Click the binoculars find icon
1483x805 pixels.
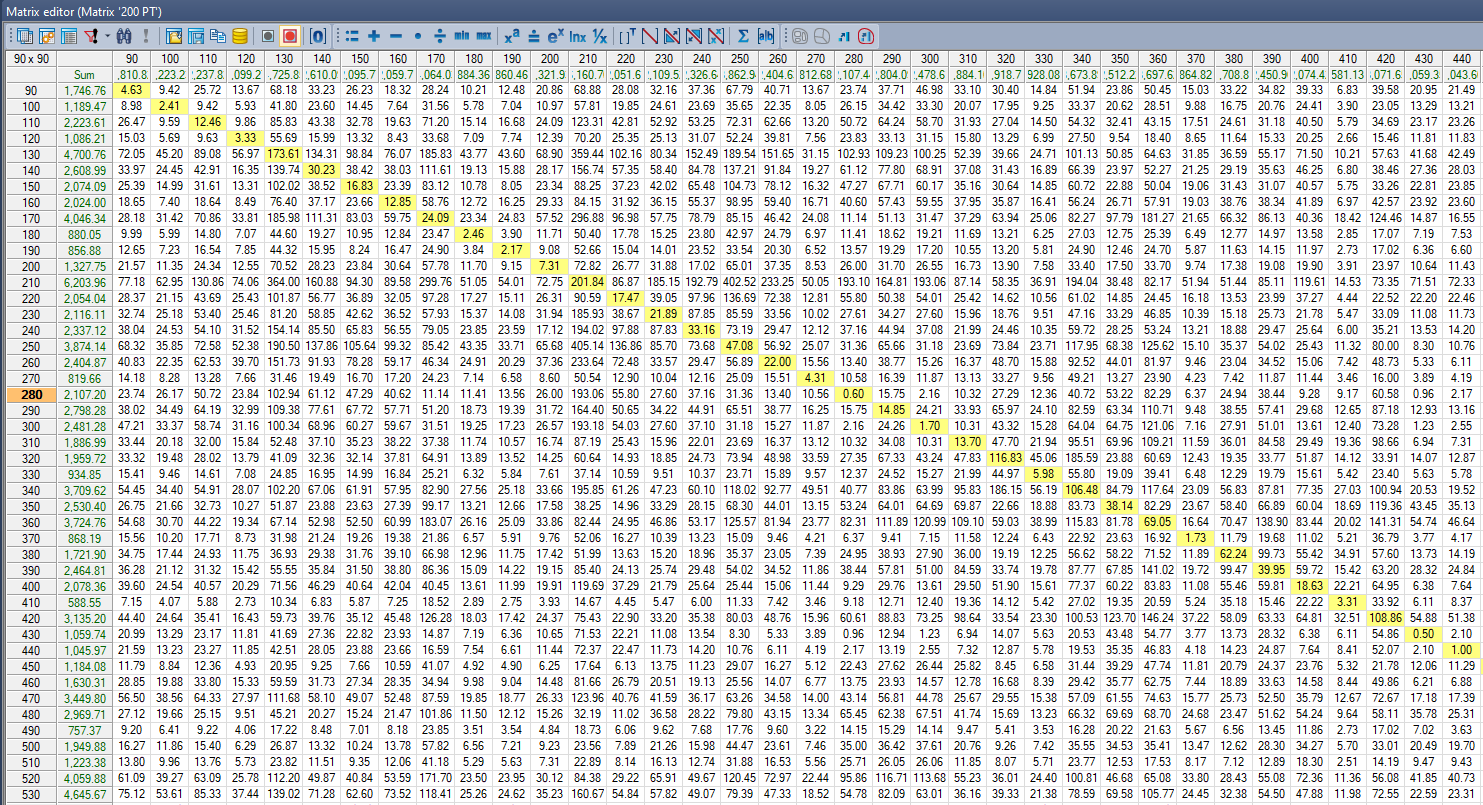pos(124,36)
